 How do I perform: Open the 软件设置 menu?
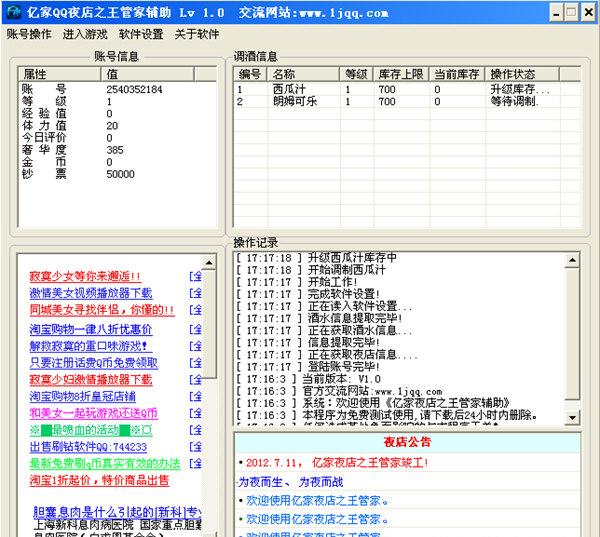[x=141, y=34]
